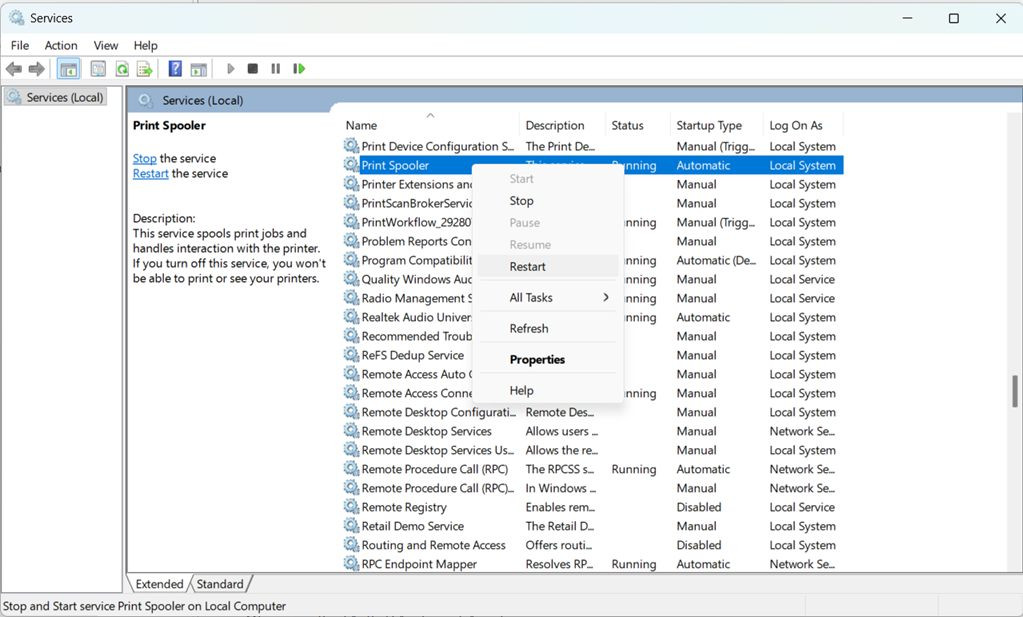Open the View menu
1023x617 pixels.
point(106,45)
